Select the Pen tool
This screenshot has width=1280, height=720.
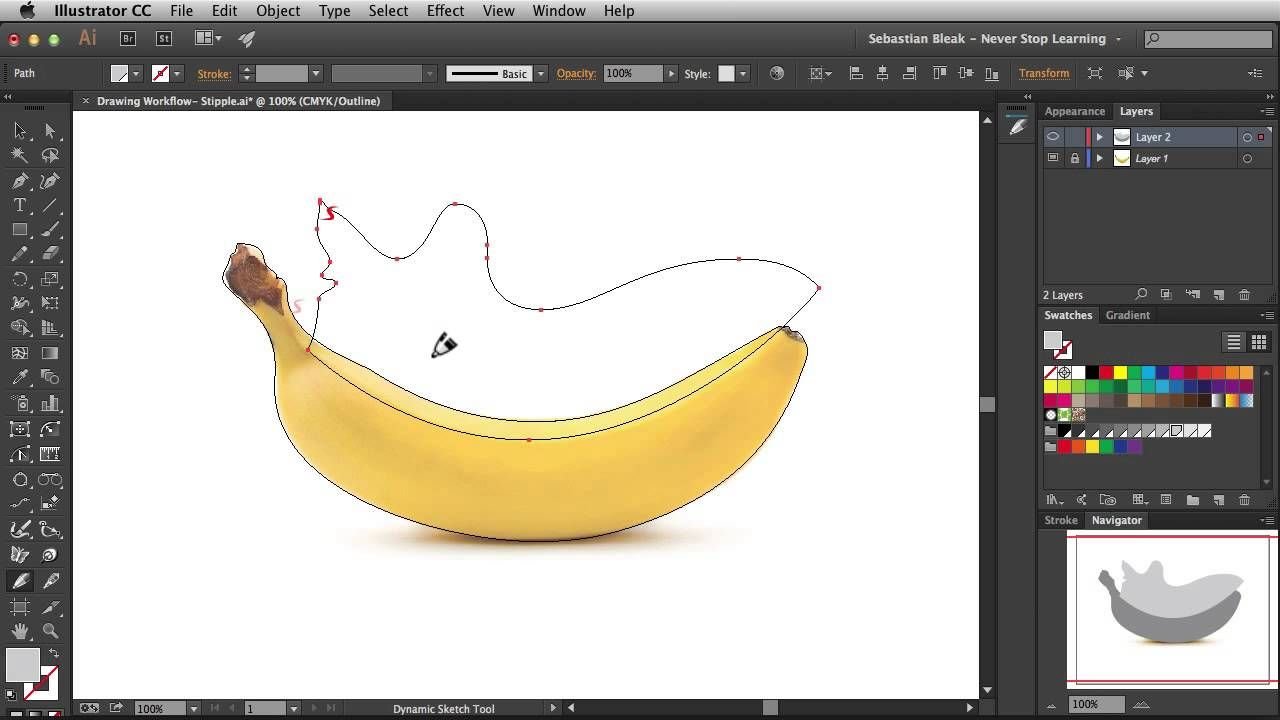[20, 181]
